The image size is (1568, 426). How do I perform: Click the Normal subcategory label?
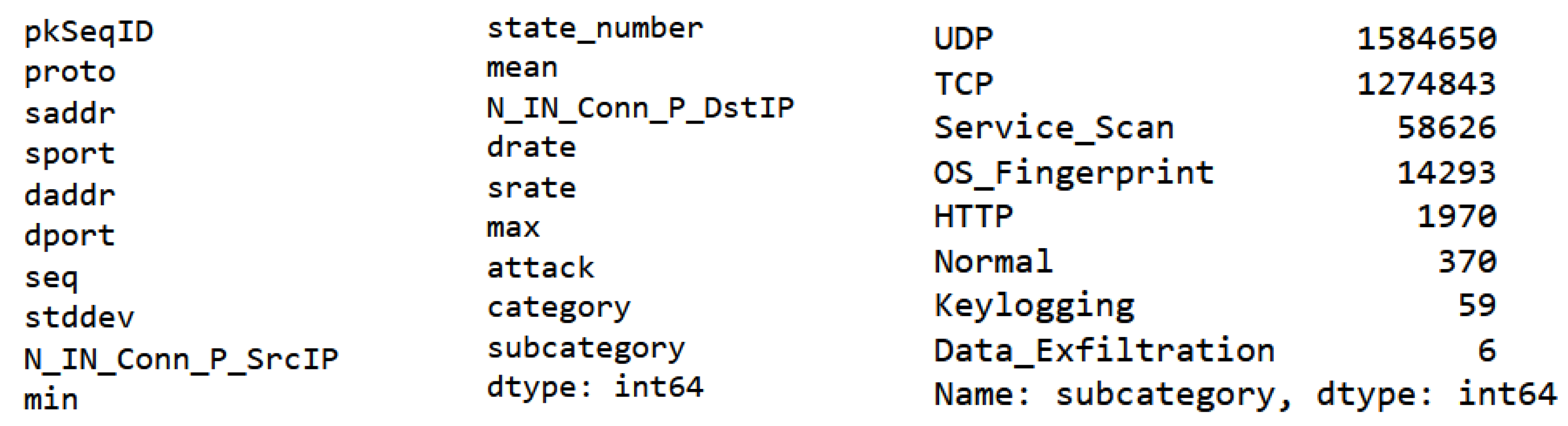pyautogui.click(x=993, y=261)
